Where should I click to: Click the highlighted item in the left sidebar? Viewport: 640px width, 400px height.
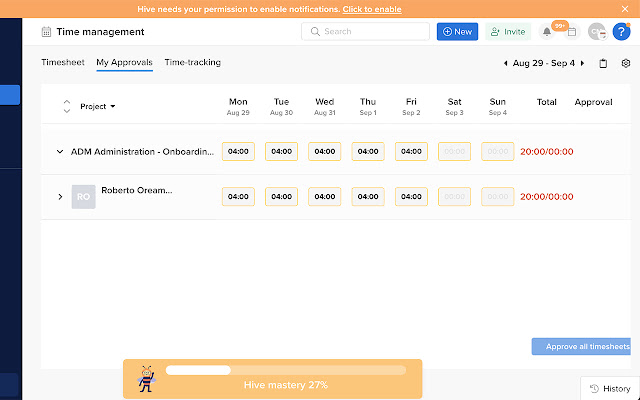pyautogui.click(x=10, y=95)
